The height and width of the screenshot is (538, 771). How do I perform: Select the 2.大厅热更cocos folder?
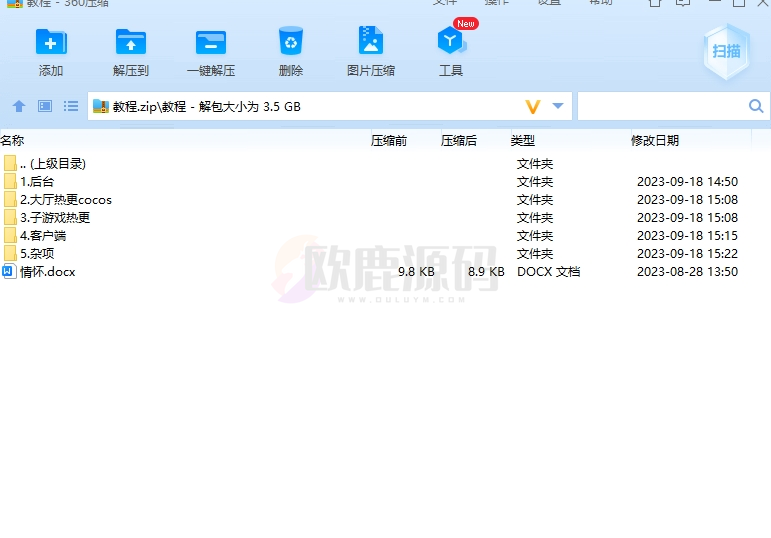point(374,200)
